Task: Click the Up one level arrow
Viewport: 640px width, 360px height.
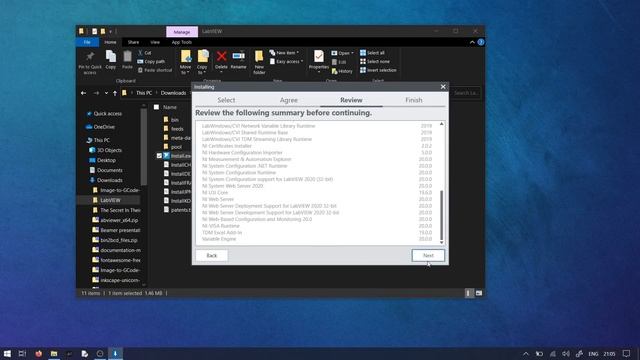Action: point(115,93)
